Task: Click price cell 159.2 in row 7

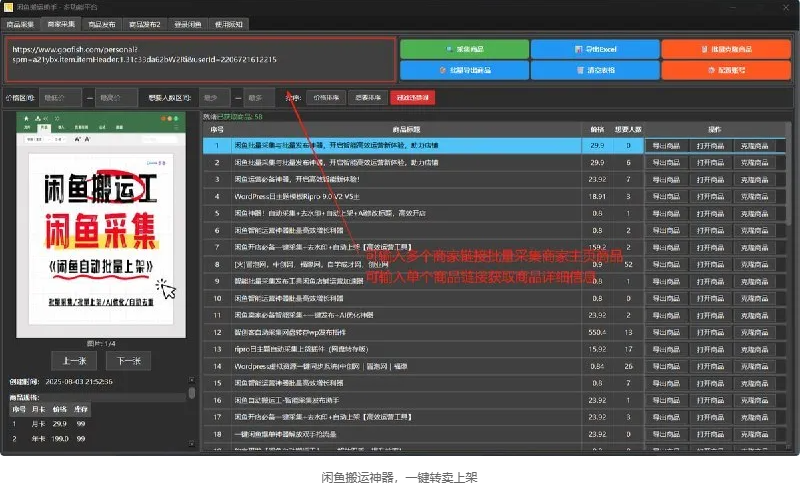Action: click(x=597, y=247)
